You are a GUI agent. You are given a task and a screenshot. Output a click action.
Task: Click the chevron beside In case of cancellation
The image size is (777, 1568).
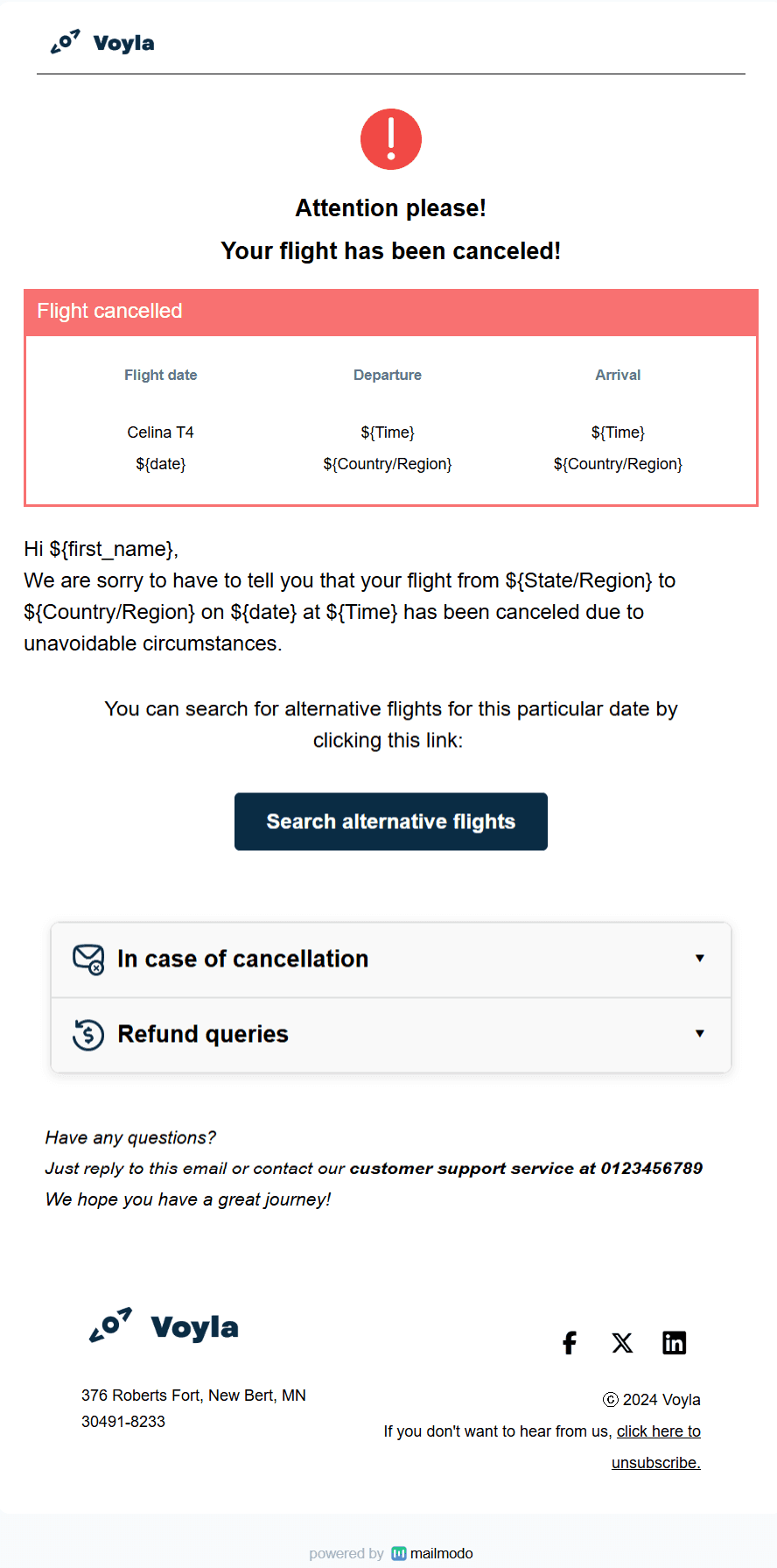pyautogui.click(x=700, y=959)
